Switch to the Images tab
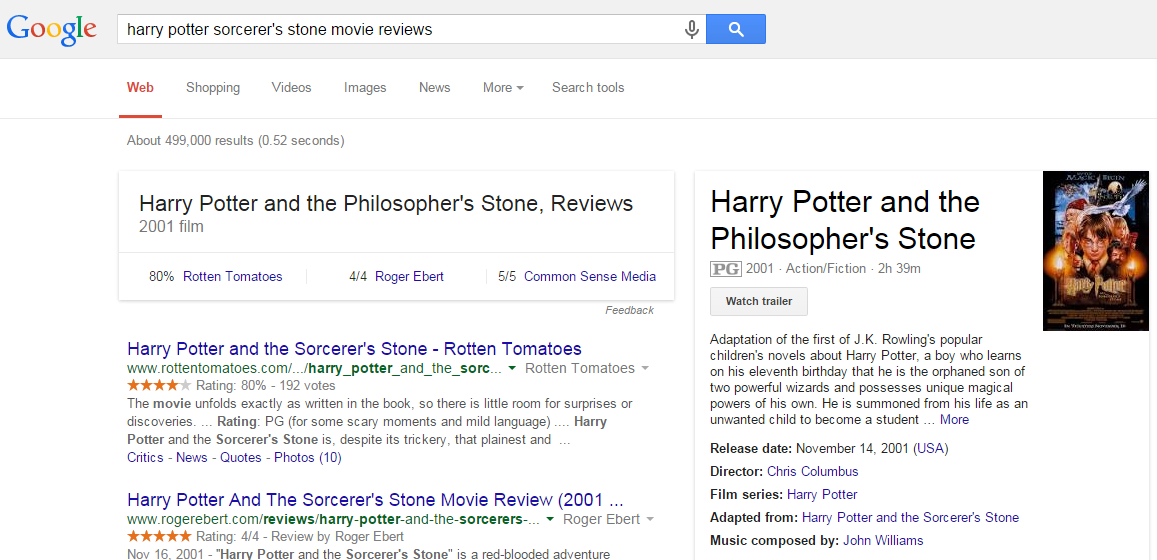 (365, 88)
